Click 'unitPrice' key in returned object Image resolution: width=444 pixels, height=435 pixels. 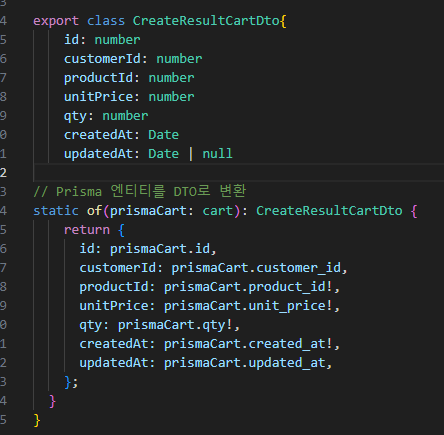click(x=114, y=306)
